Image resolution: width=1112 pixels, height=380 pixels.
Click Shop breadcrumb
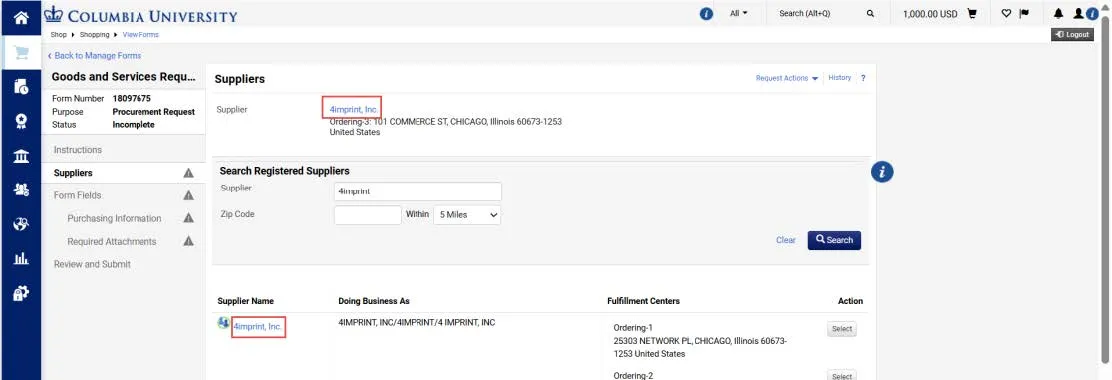58,35
